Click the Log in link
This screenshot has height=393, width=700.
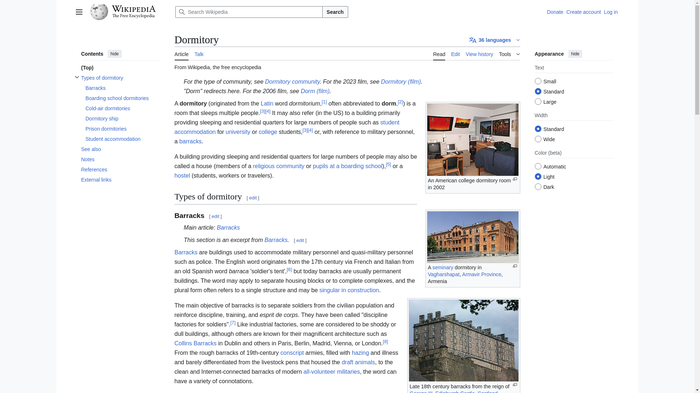[611, 12]
